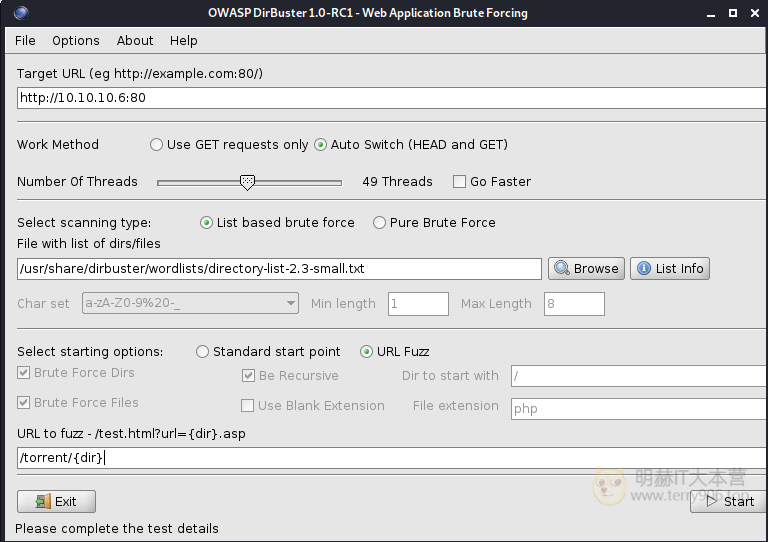Click the door icon on Exit button

tap(43, 501)
